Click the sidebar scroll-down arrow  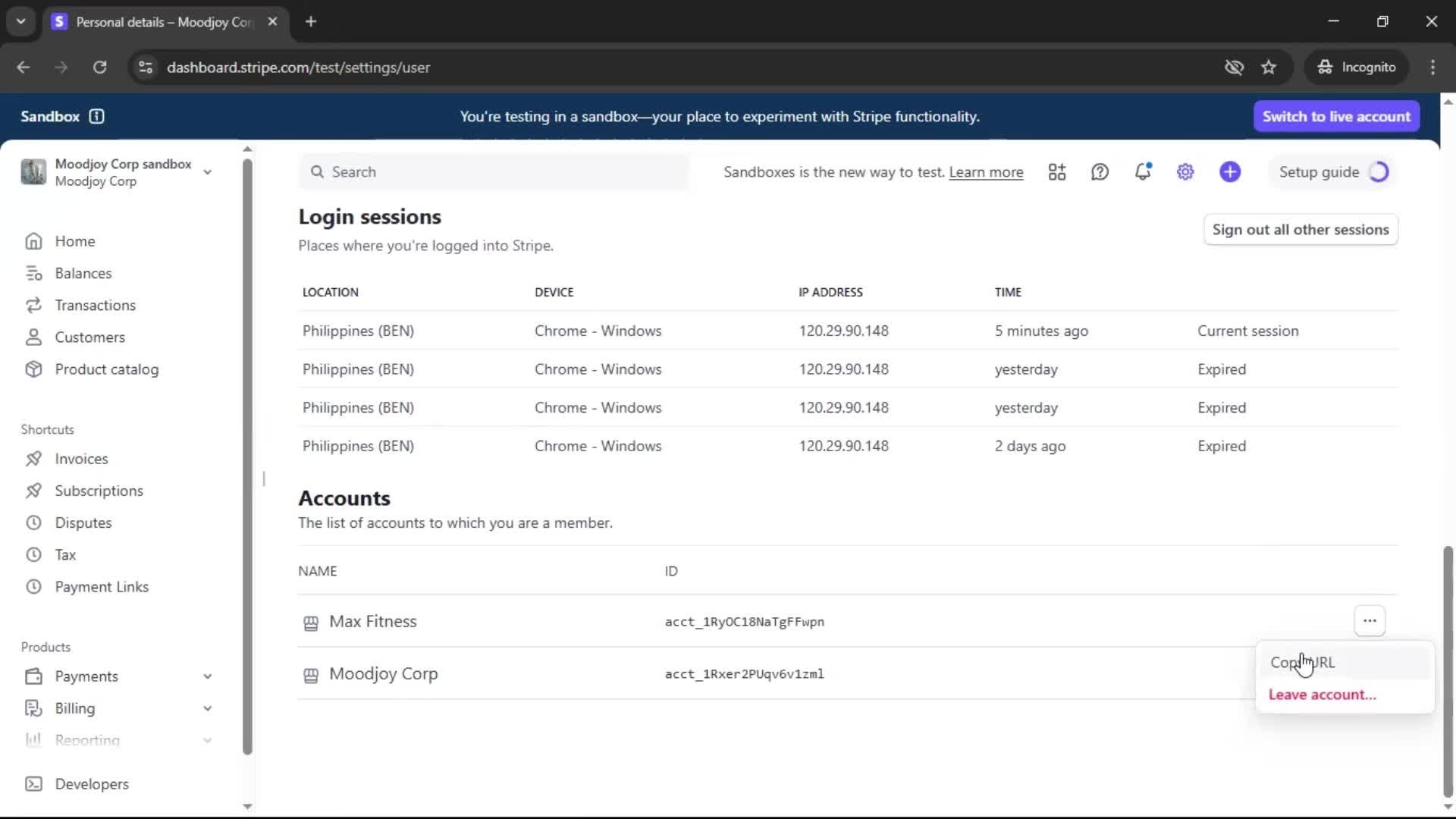pos(247,806)
